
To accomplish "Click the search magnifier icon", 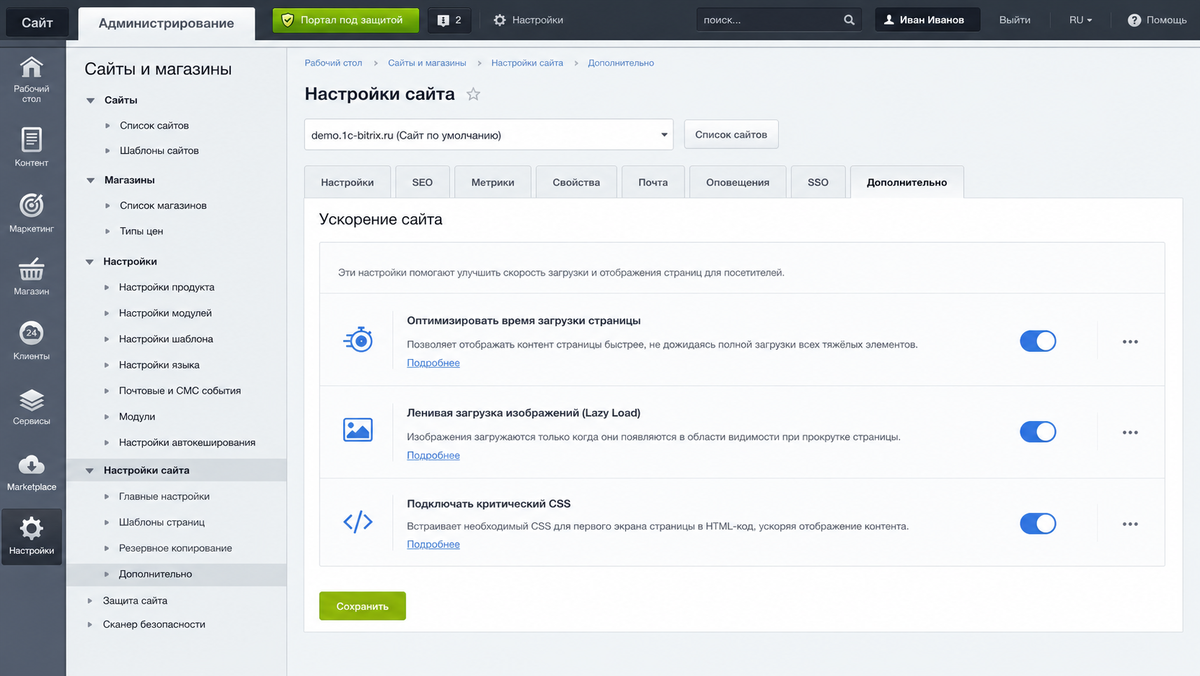I will pyautogui.click(x=849, y=20).
